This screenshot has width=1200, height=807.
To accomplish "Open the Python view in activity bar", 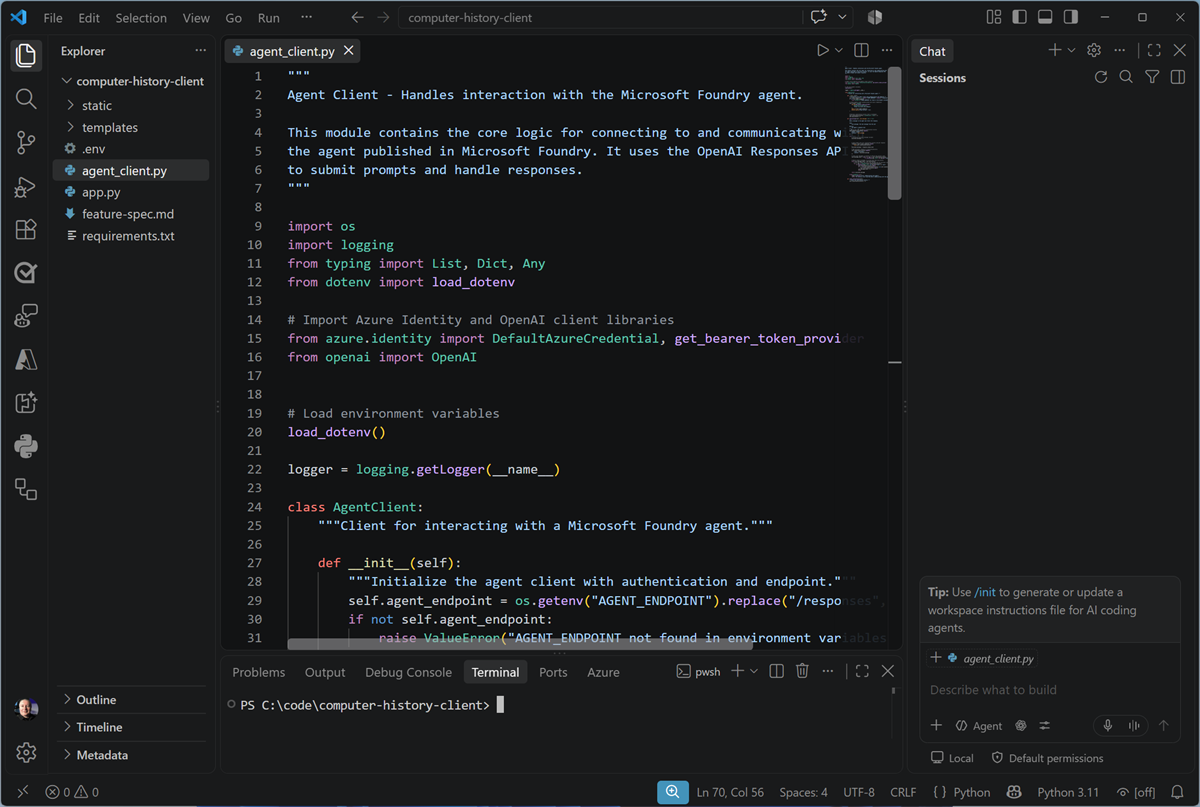I will pos(26,446).
